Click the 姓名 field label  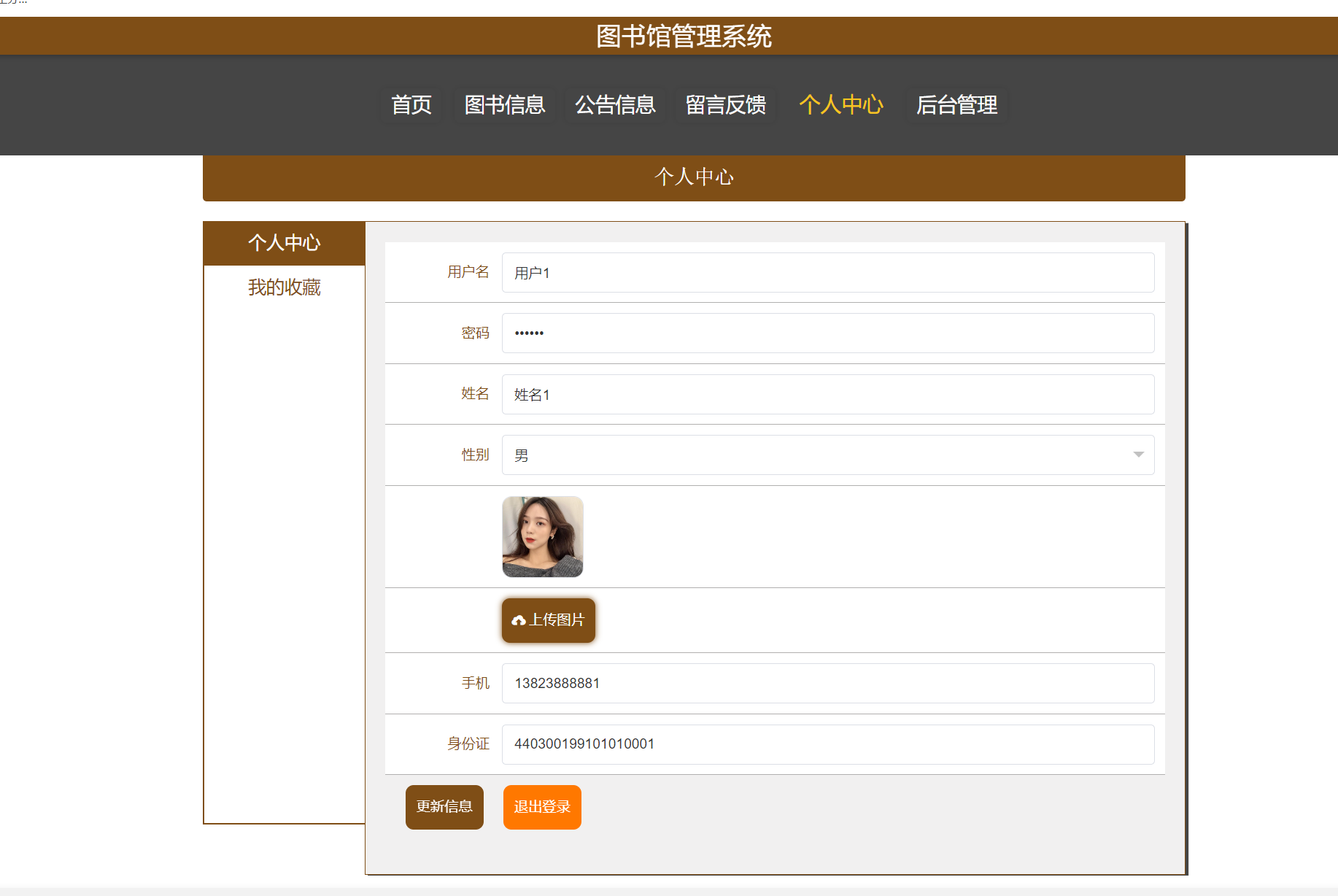click(x=476, y=394)
